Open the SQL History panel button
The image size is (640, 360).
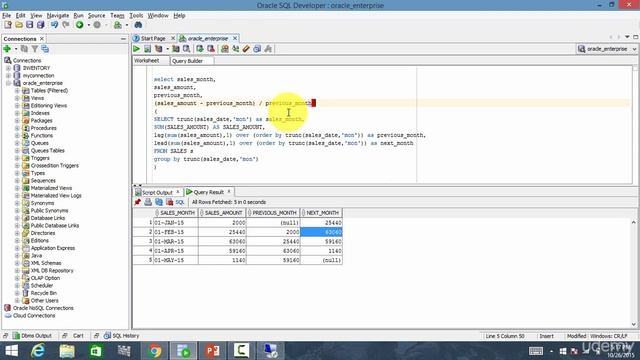tap(122, 336)
